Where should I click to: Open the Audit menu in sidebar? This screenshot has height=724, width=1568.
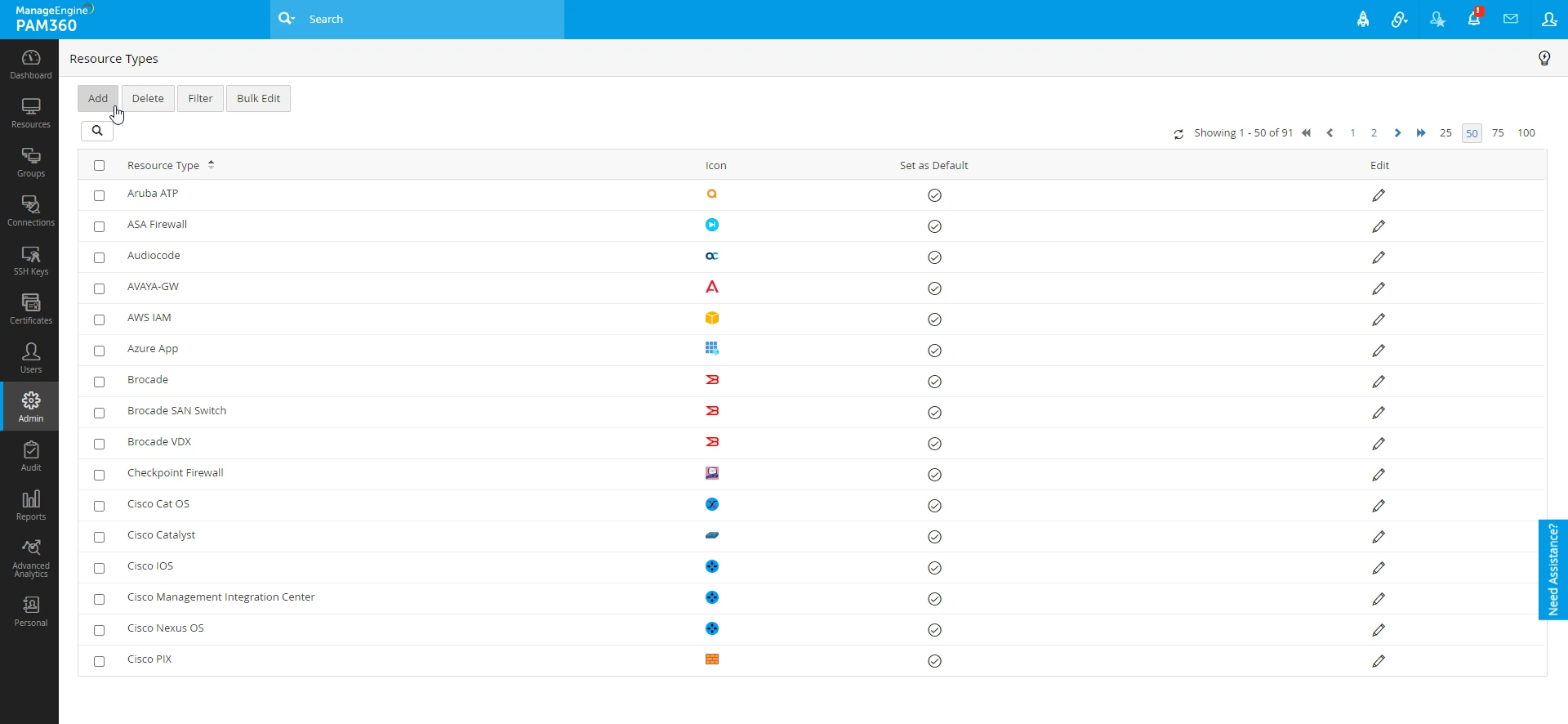[30, 456]
